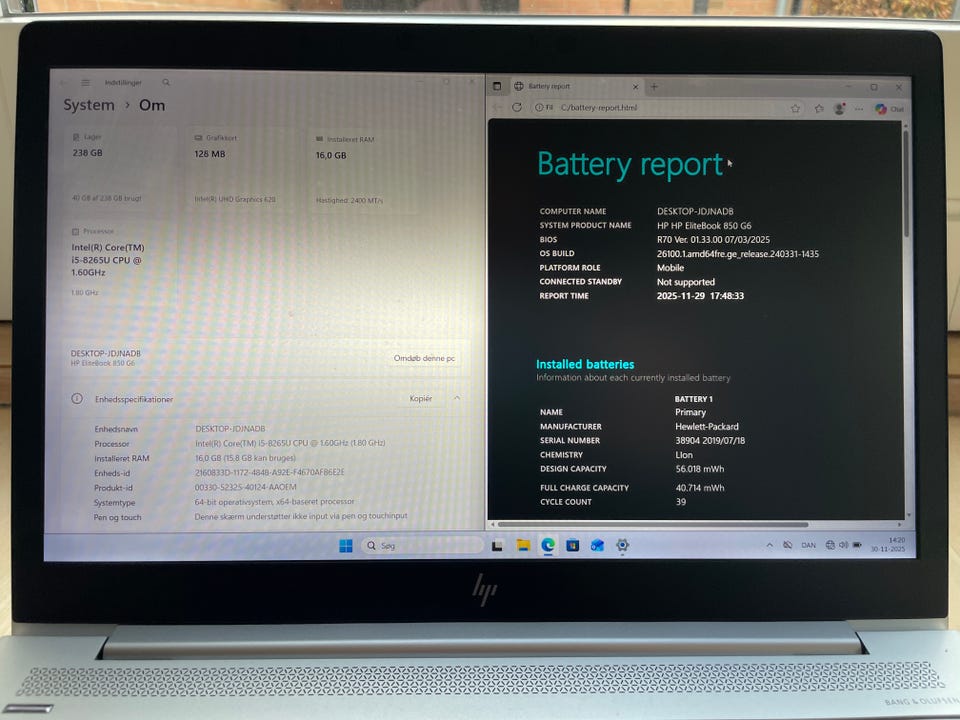Open the network globe tray icon
Screen dimensions: 960x720
pos(830,545)
